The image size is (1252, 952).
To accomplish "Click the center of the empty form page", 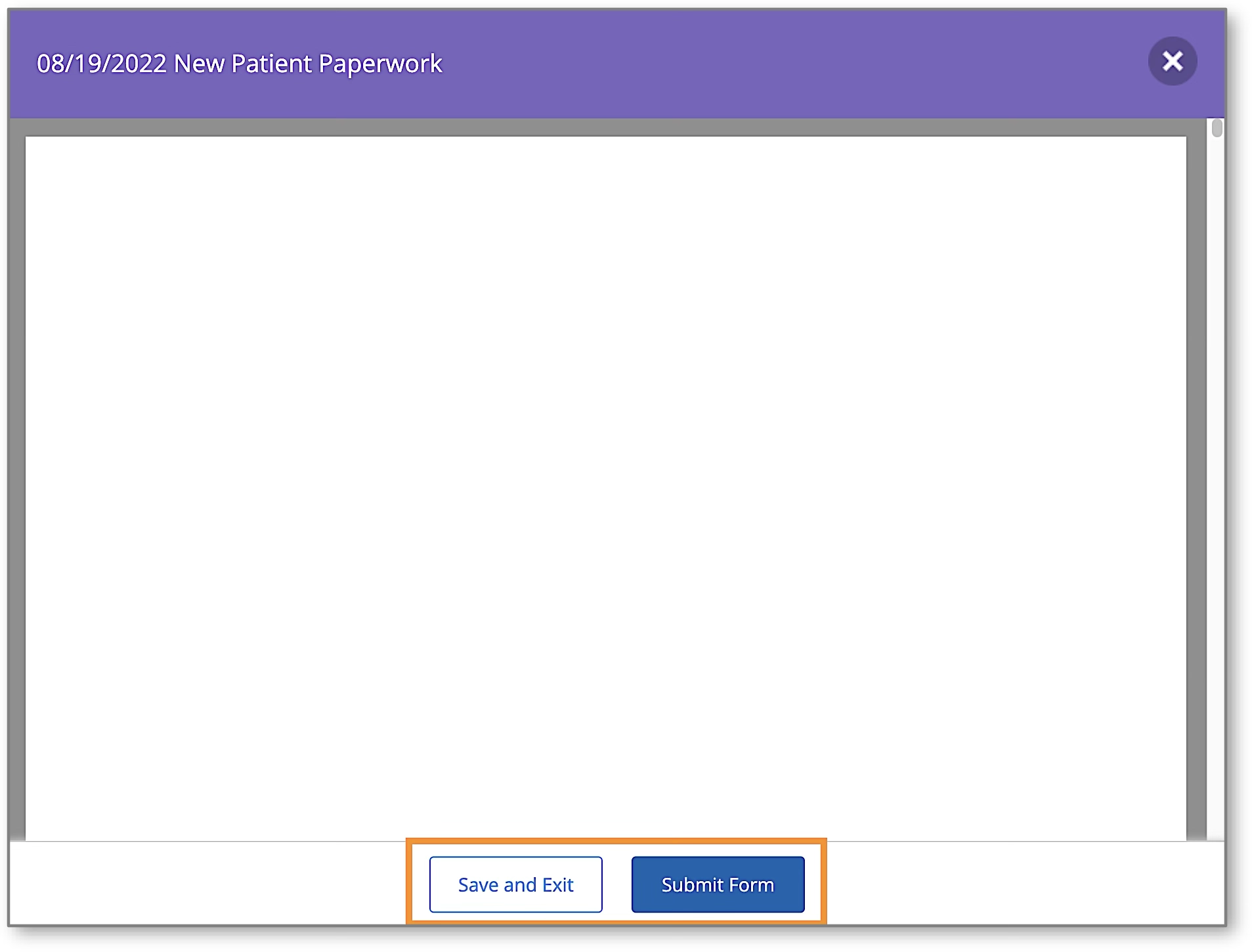I will pos(605,488).
